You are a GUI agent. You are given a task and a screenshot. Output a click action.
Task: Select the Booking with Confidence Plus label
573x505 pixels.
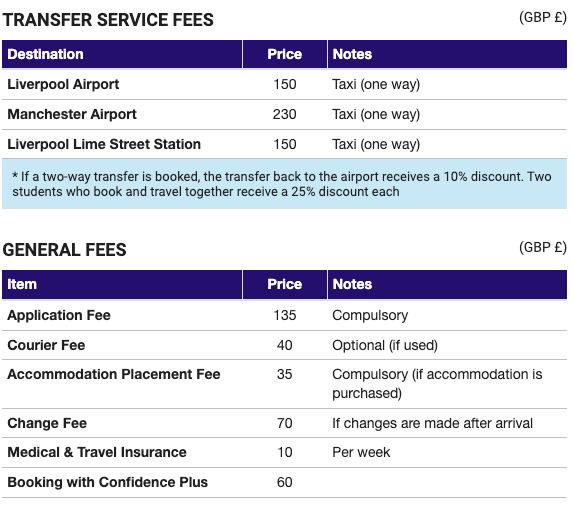pos(107,482)
